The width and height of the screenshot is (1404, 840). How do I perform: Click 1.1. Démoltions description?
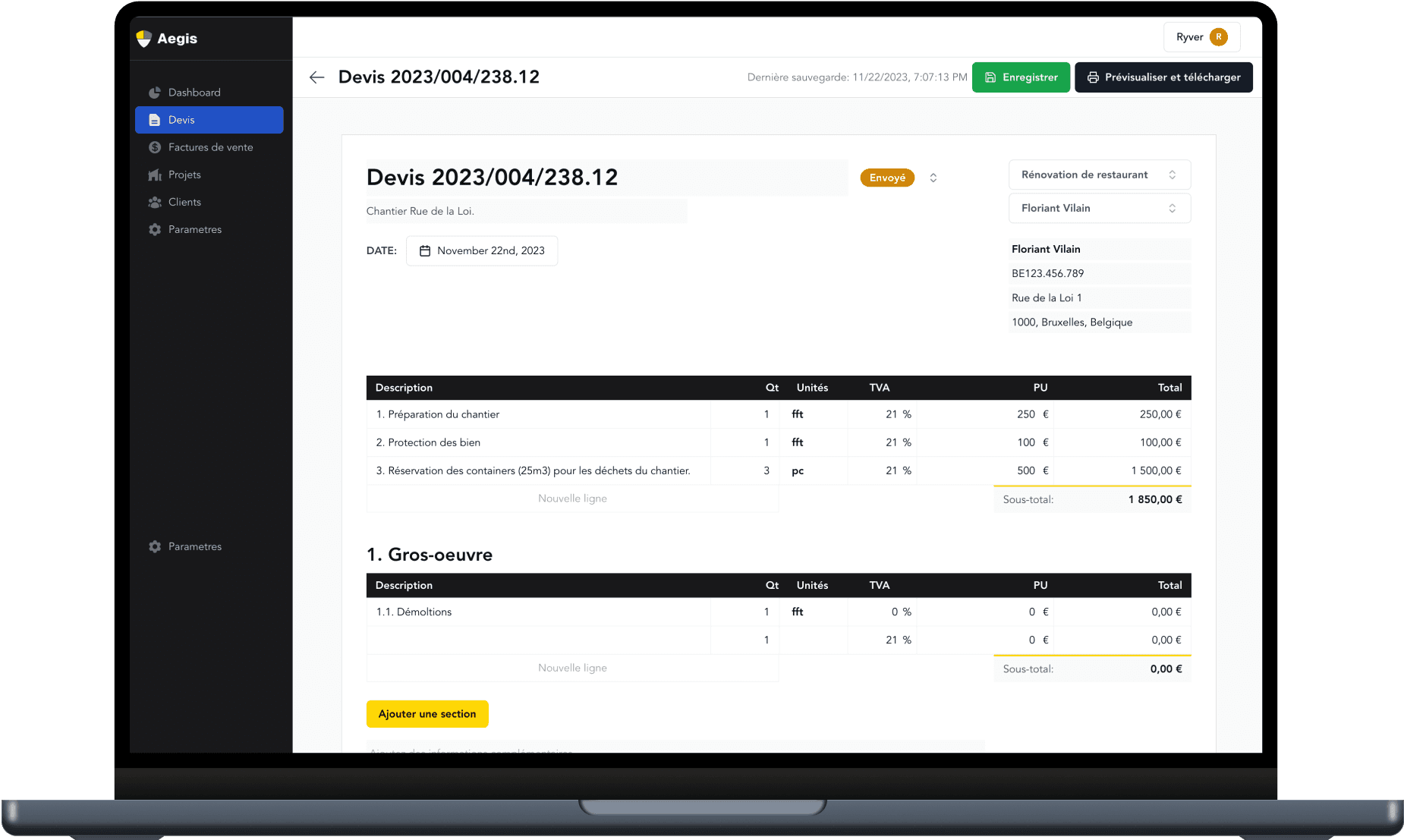pos(538,612)
